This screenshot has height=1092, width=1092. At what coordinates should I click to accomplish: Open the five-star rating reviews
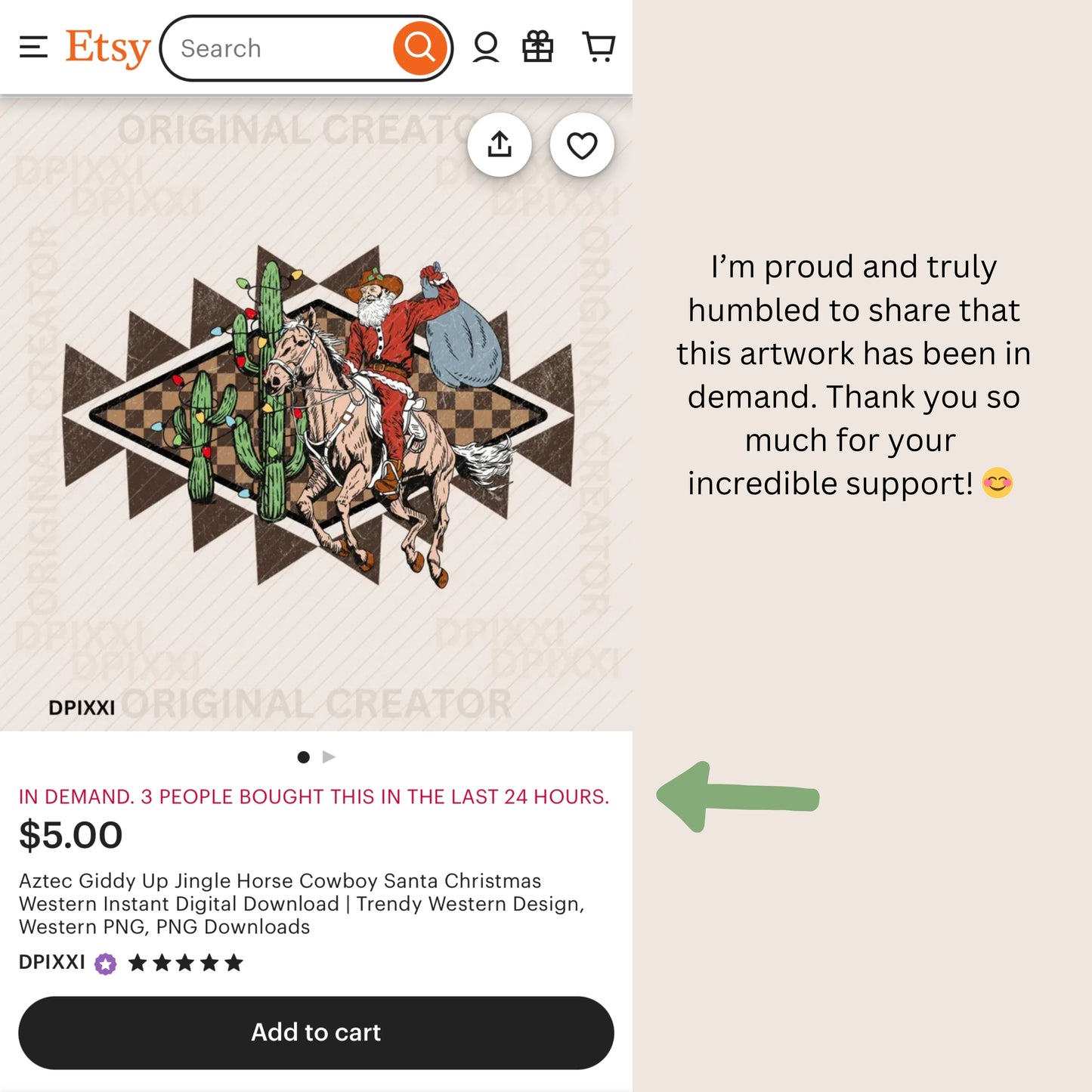click(x=185, y=963)
